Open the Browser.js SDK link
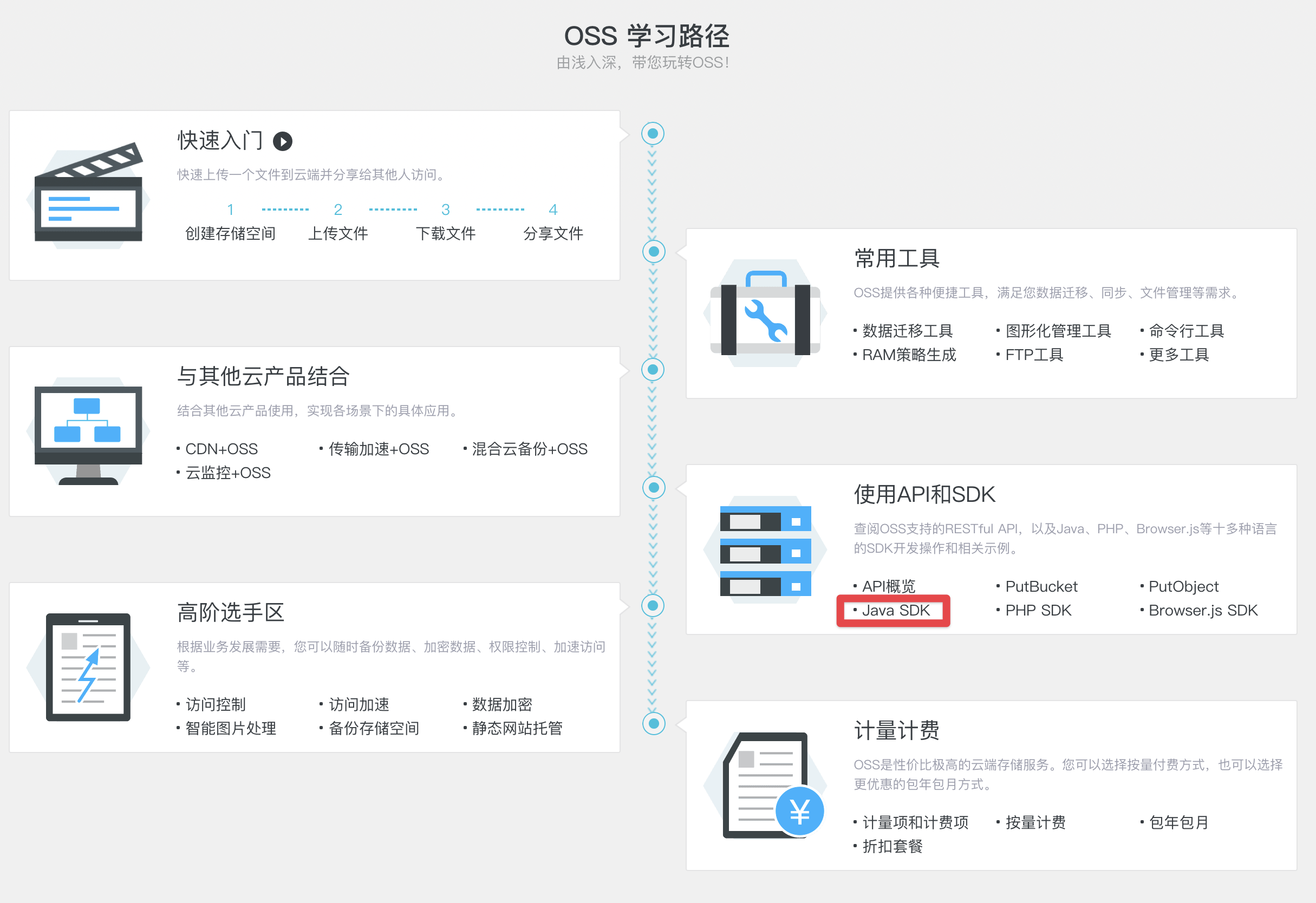Image resolution: width=1316 pixels, height=903 pixels. tap(1203, 610)
